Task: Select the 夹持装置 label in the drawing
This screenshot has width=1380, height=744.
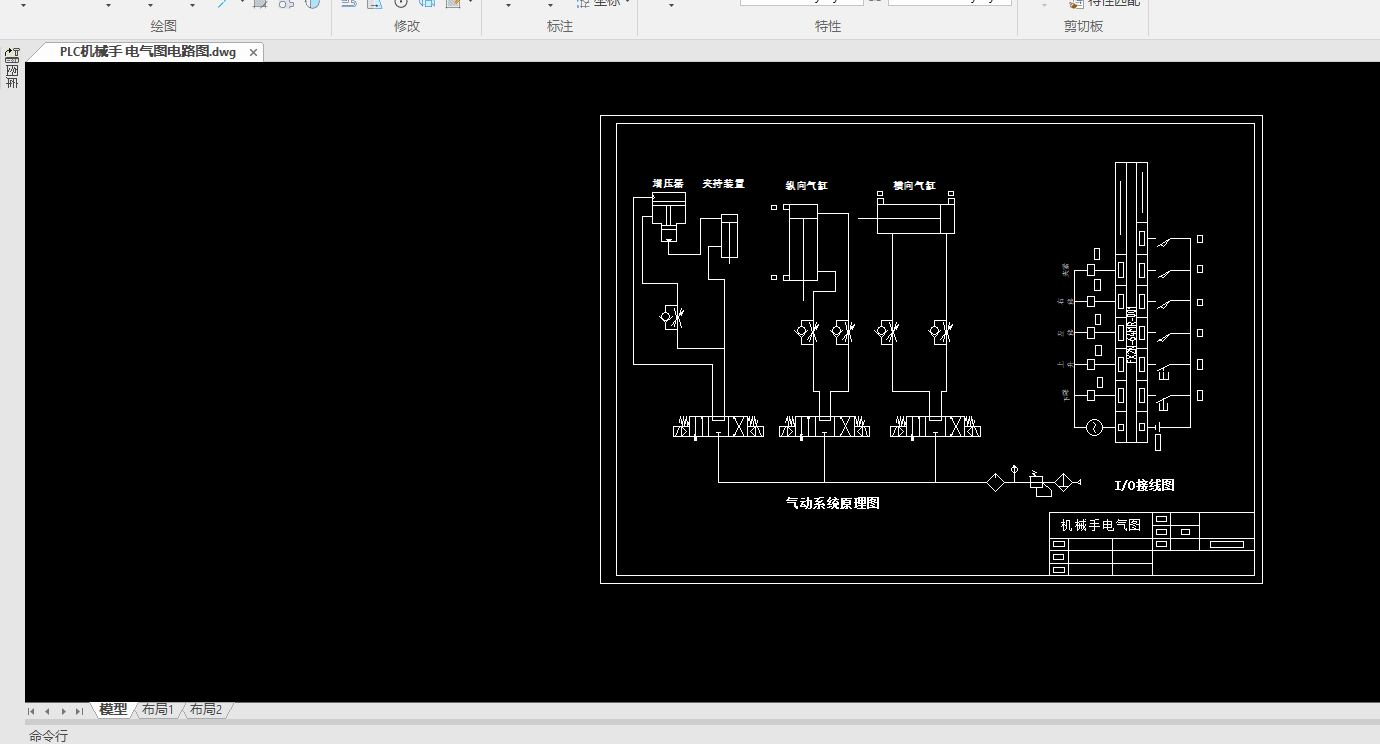Action: (x=723, y=184)
